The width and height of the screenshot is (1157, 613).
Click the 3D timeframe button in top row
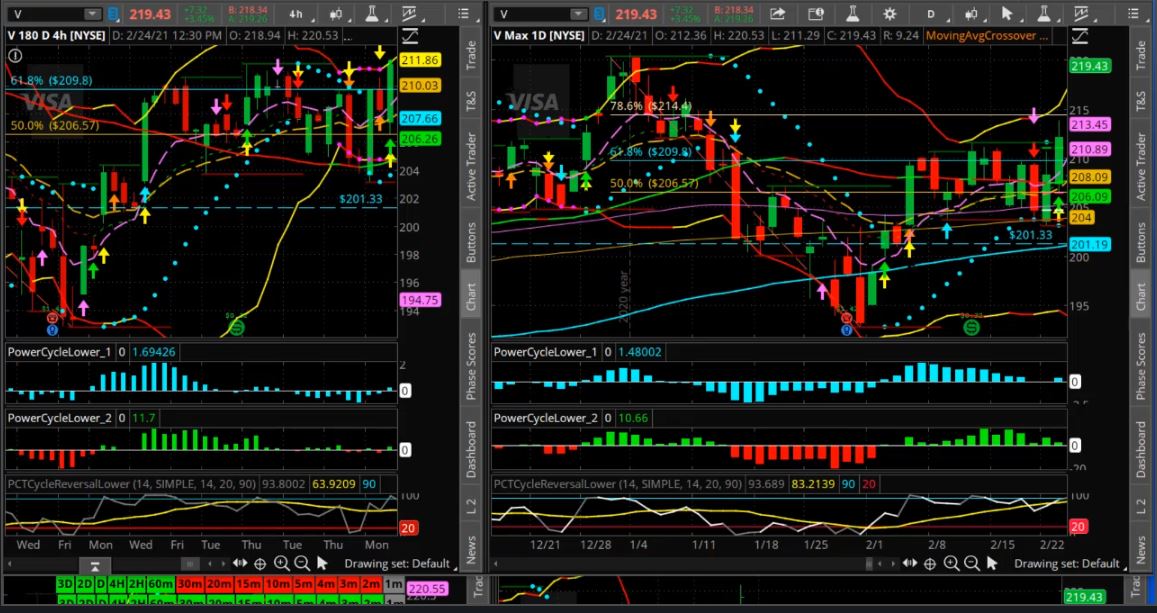[65, 584]
